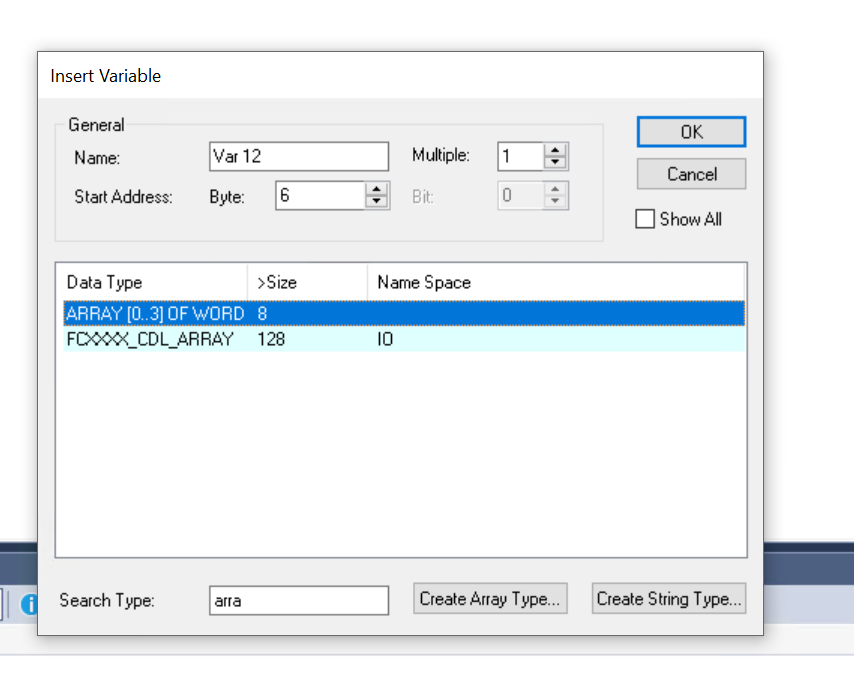Image resolution: width=854 pixels, height=693 pixels.
Task: Click the IO name space cell
Action: click(x=385, y=339)
